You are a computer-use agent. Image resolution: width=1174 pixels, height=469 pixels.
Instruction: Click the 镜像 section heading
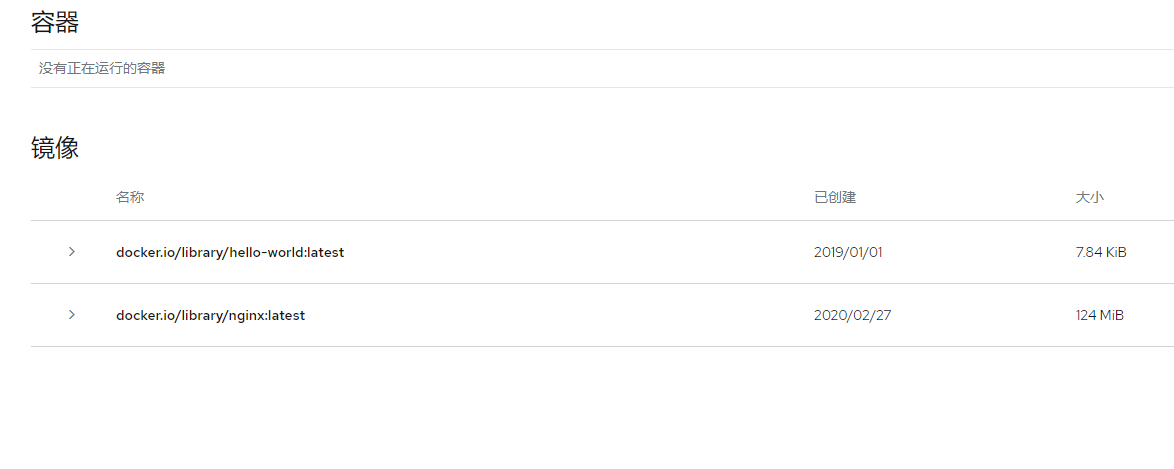coord(55,149)
